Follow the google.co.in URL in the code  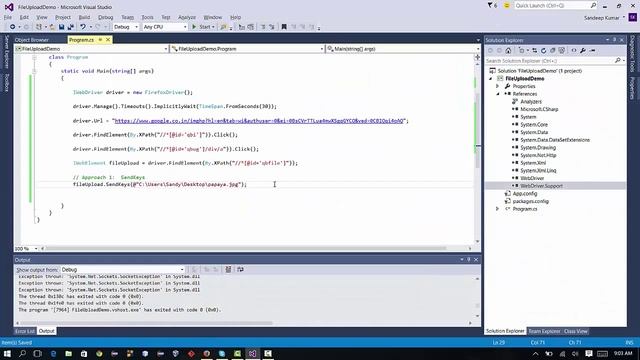tap(260, 121)
